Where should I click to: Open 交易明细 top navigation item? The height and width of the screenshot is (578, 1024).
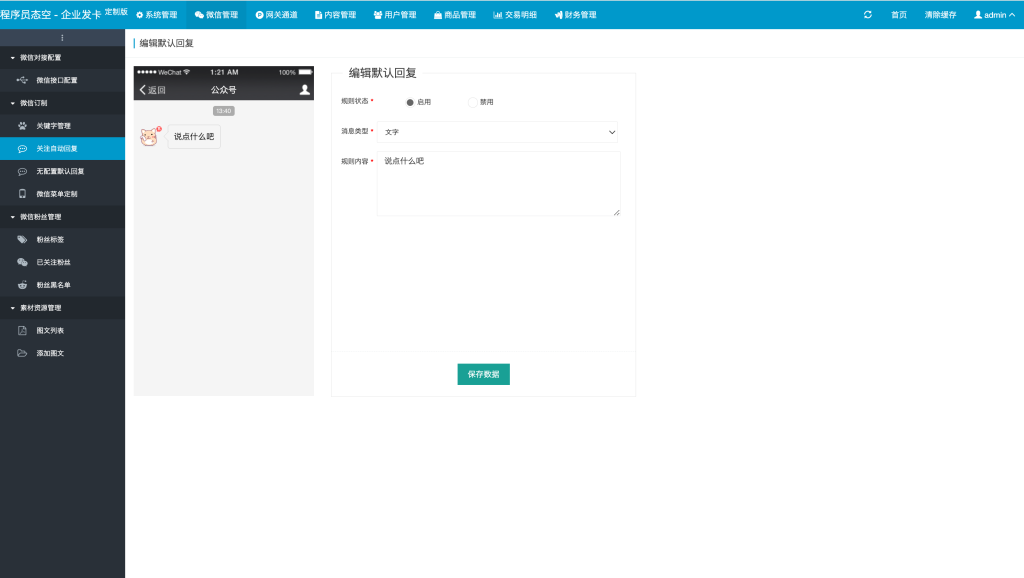[x=515, y=14]
